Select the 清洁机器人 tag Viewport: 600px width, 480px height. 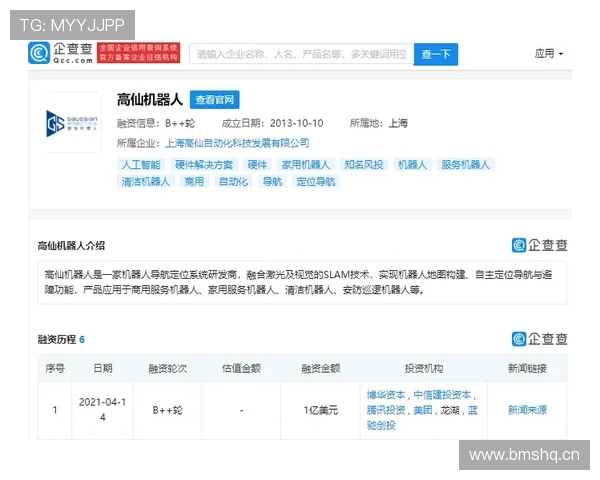click(146, 181)
